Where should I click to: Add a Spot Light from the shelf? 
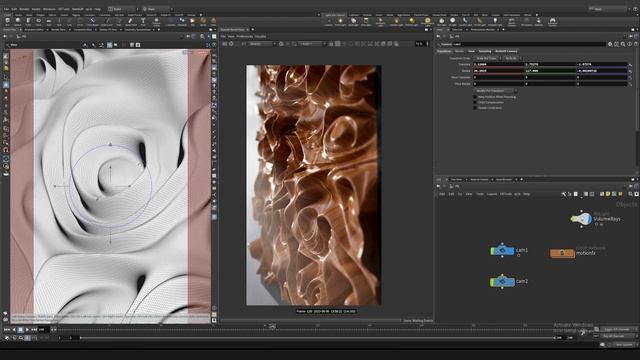(353, 21)
